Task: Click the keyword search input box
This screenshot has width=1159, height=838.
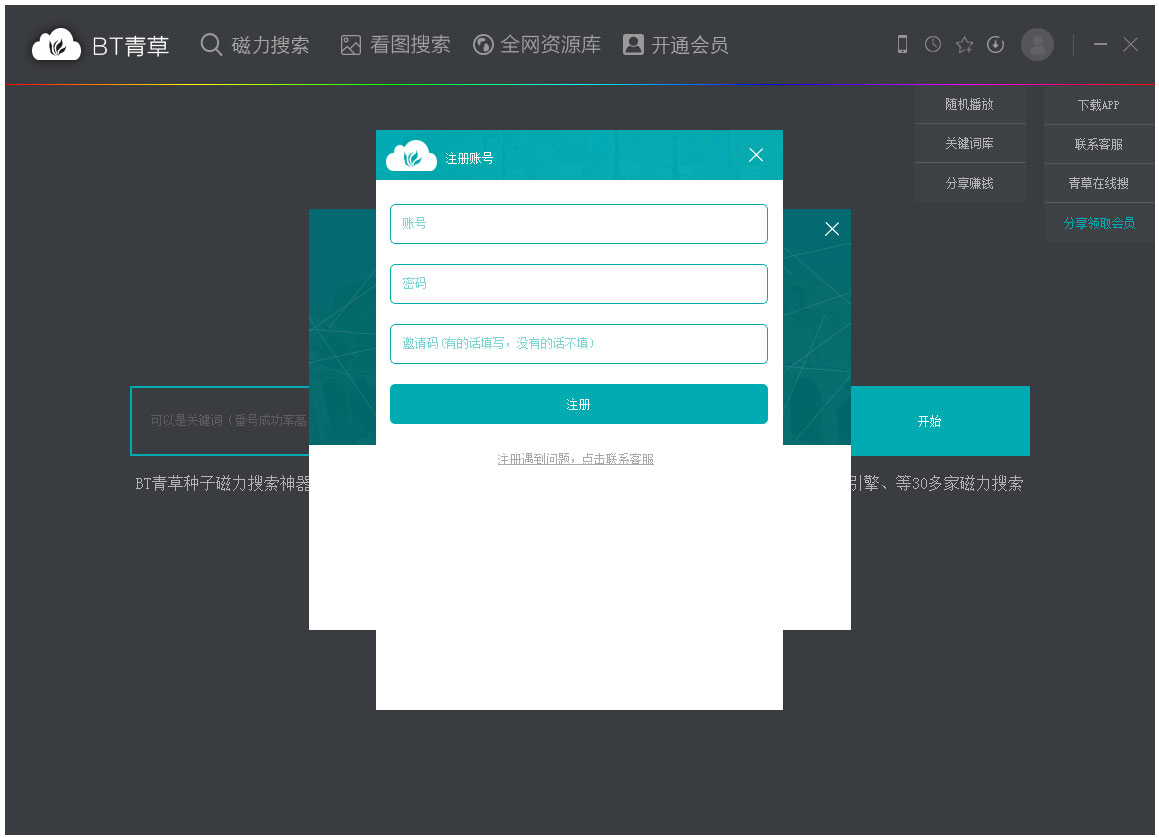Action: point(220,420)
